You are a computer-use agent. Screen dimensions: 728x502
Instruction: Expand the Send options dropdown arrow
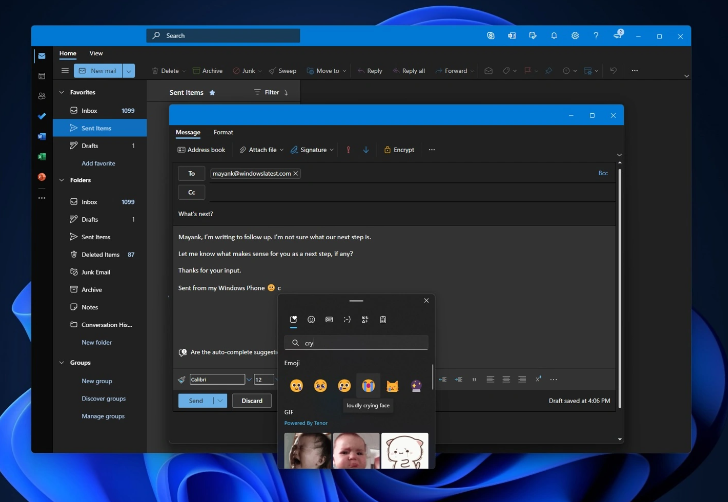pyautogui.click(x=220, y=400)
